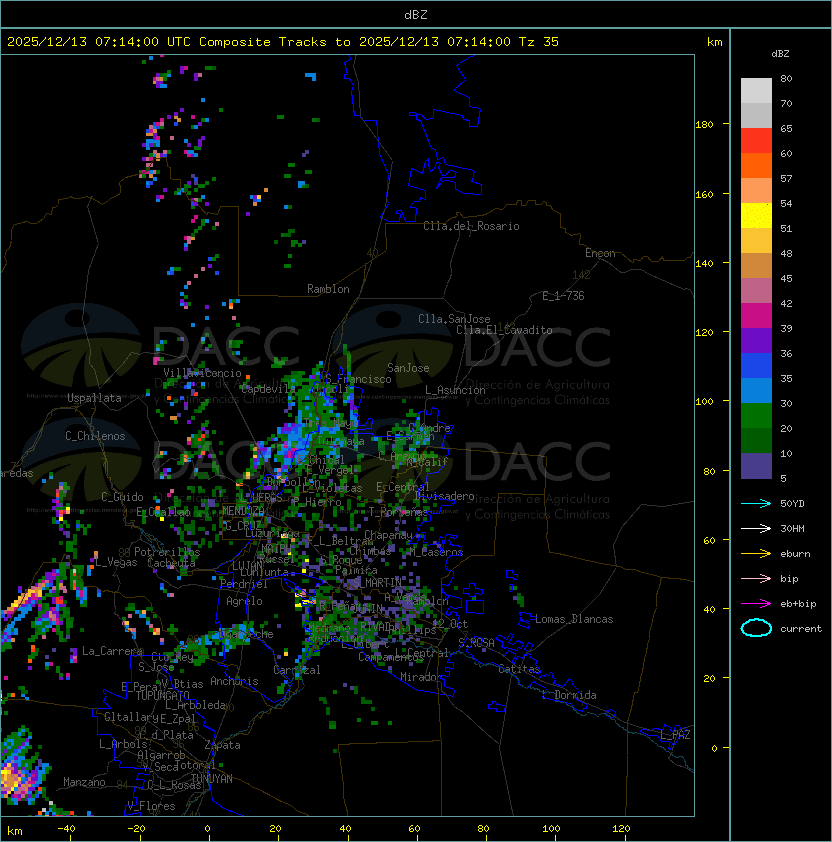Click the C_Chilenos place label
The width and height of the screenshot is (832, 842).
95,436
